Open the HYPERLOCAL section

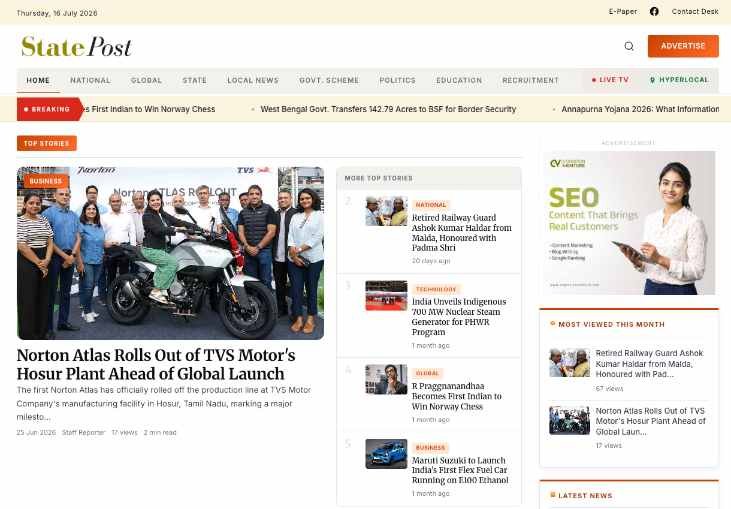[x=679, y=80]
